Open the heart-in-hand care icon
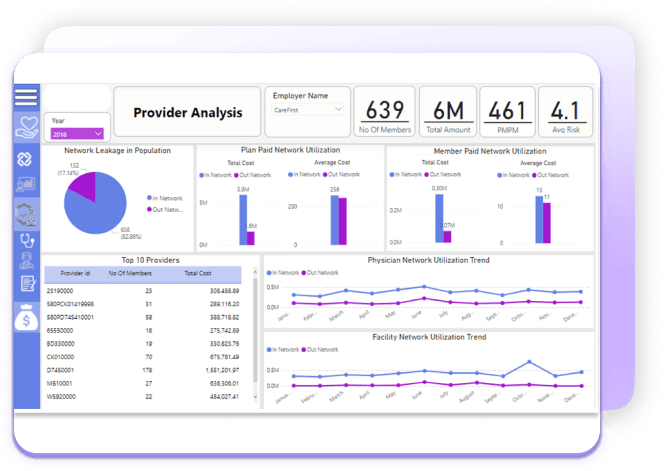 26,128
